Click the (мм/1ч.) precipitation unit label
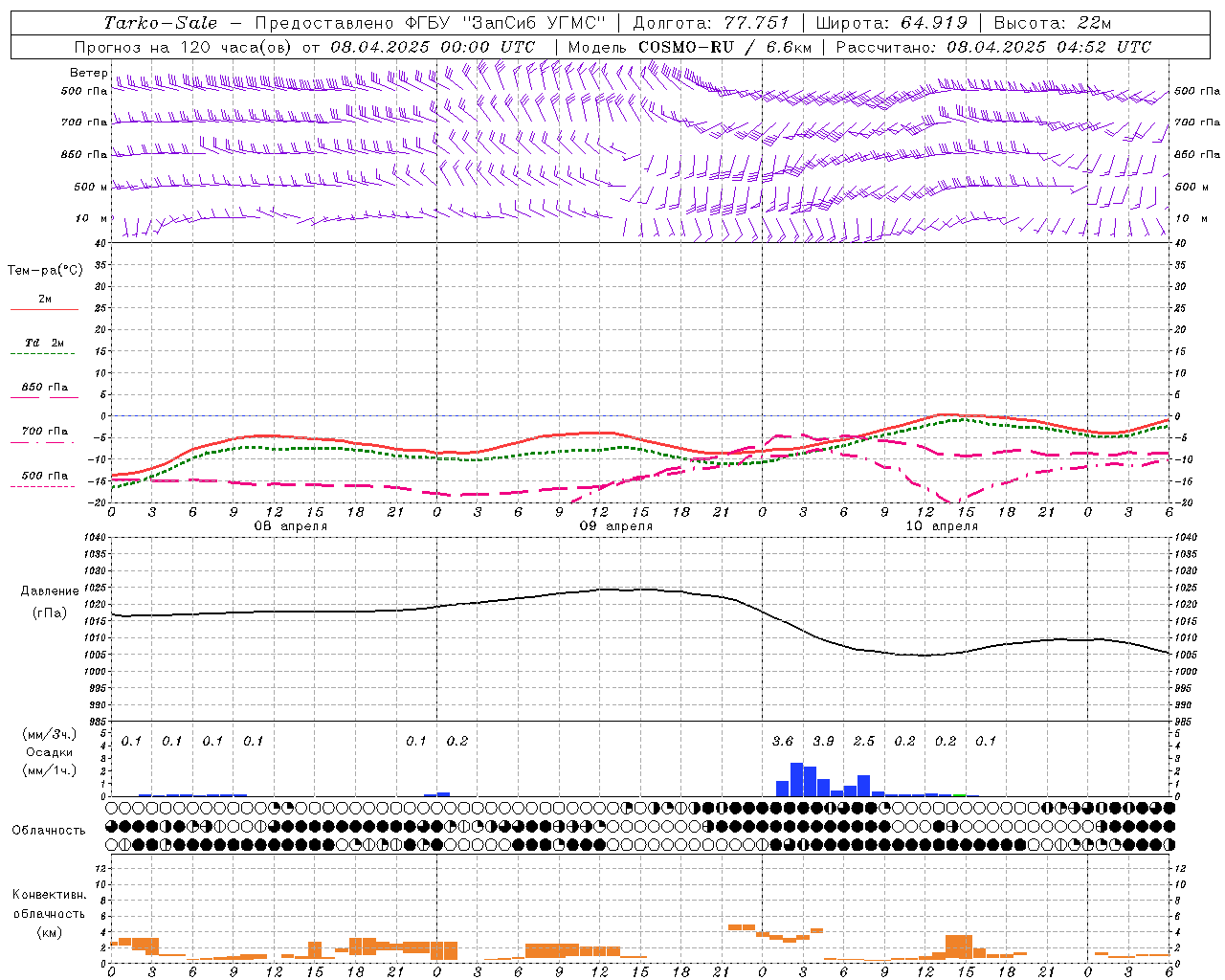1225x980 pixels. pos(50,771)
